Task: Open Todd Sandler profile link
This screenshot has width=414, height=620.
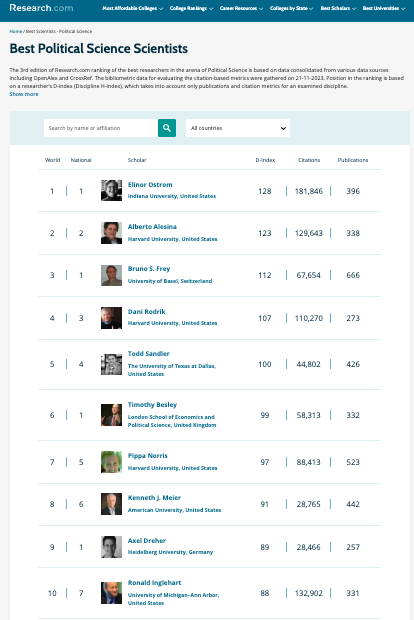Action: 149,353
